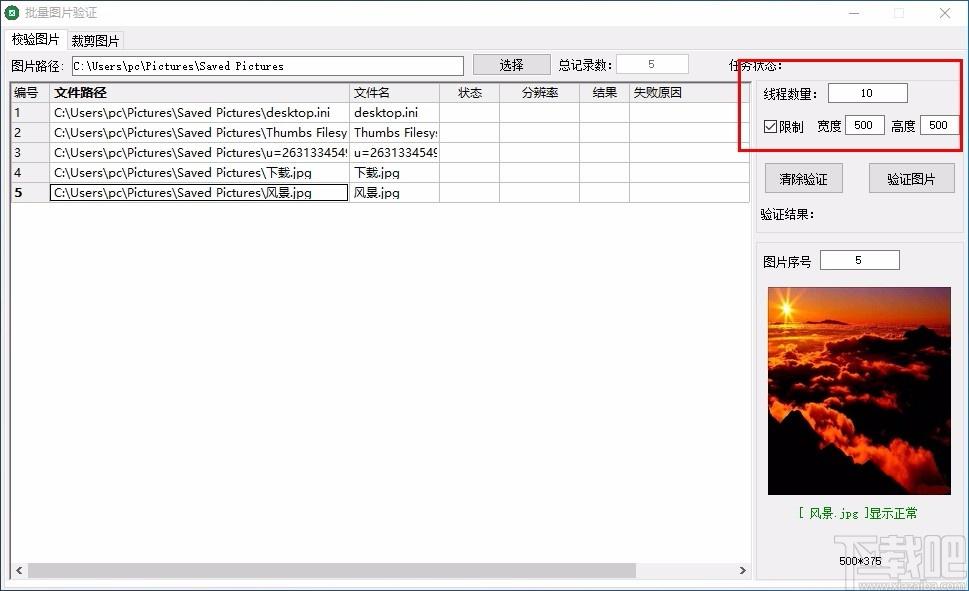969x591 pixels.
Task: Select the 下载.jpg file path cell
Action: [x=199, y=172]
